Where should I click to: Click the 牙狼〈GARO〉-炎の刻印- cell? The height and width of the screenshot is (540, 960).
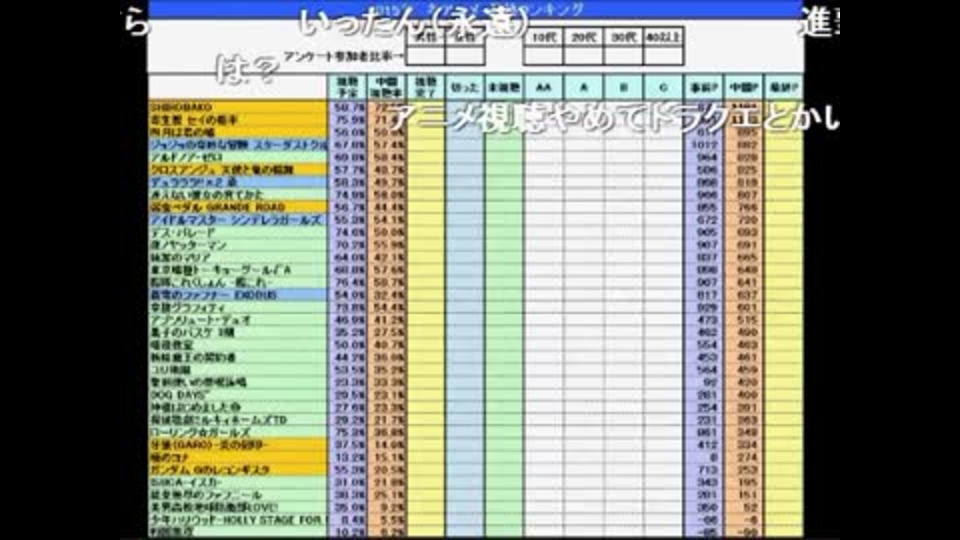point(238,444)
